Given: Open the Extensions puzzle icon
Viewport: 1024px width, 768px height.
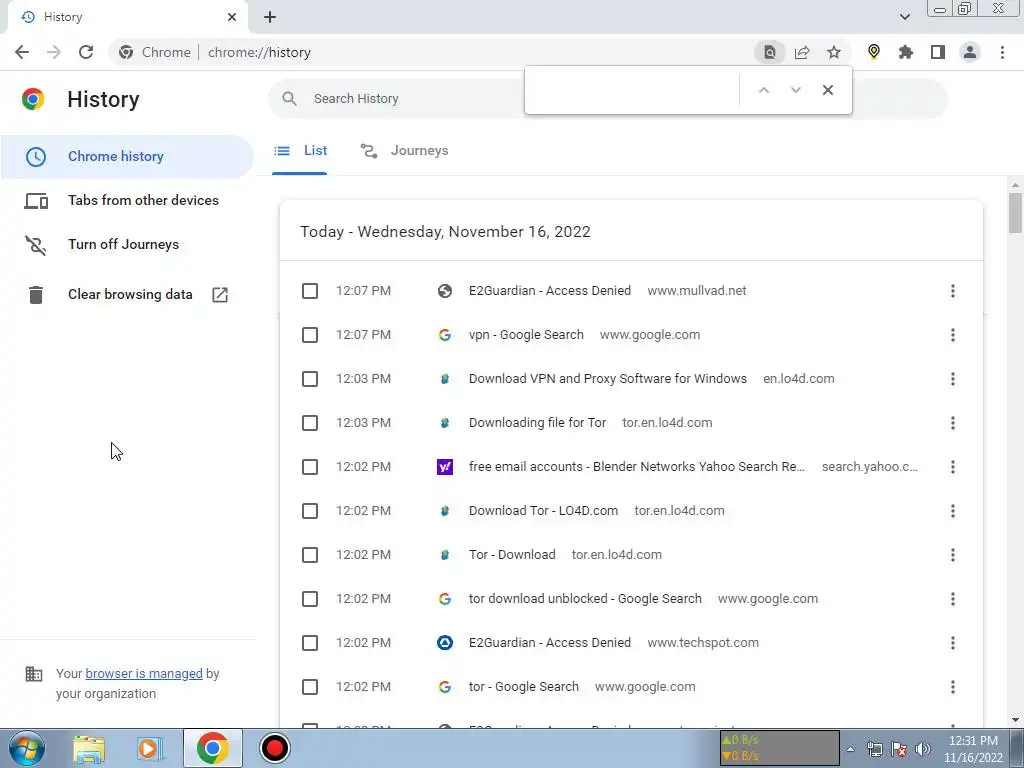Looking at the screenshot, I should tap(906, 52).
